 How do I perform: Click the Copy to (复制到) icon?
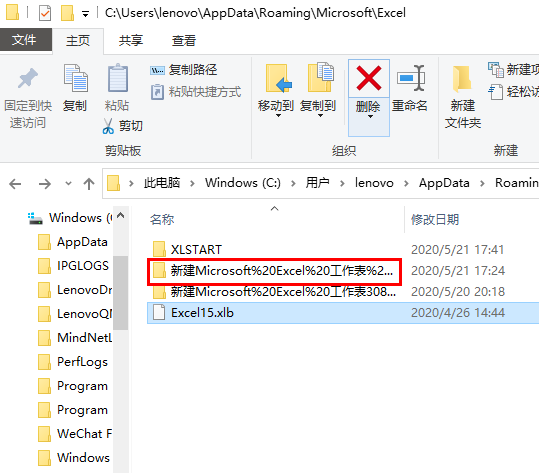pos(321,77)
